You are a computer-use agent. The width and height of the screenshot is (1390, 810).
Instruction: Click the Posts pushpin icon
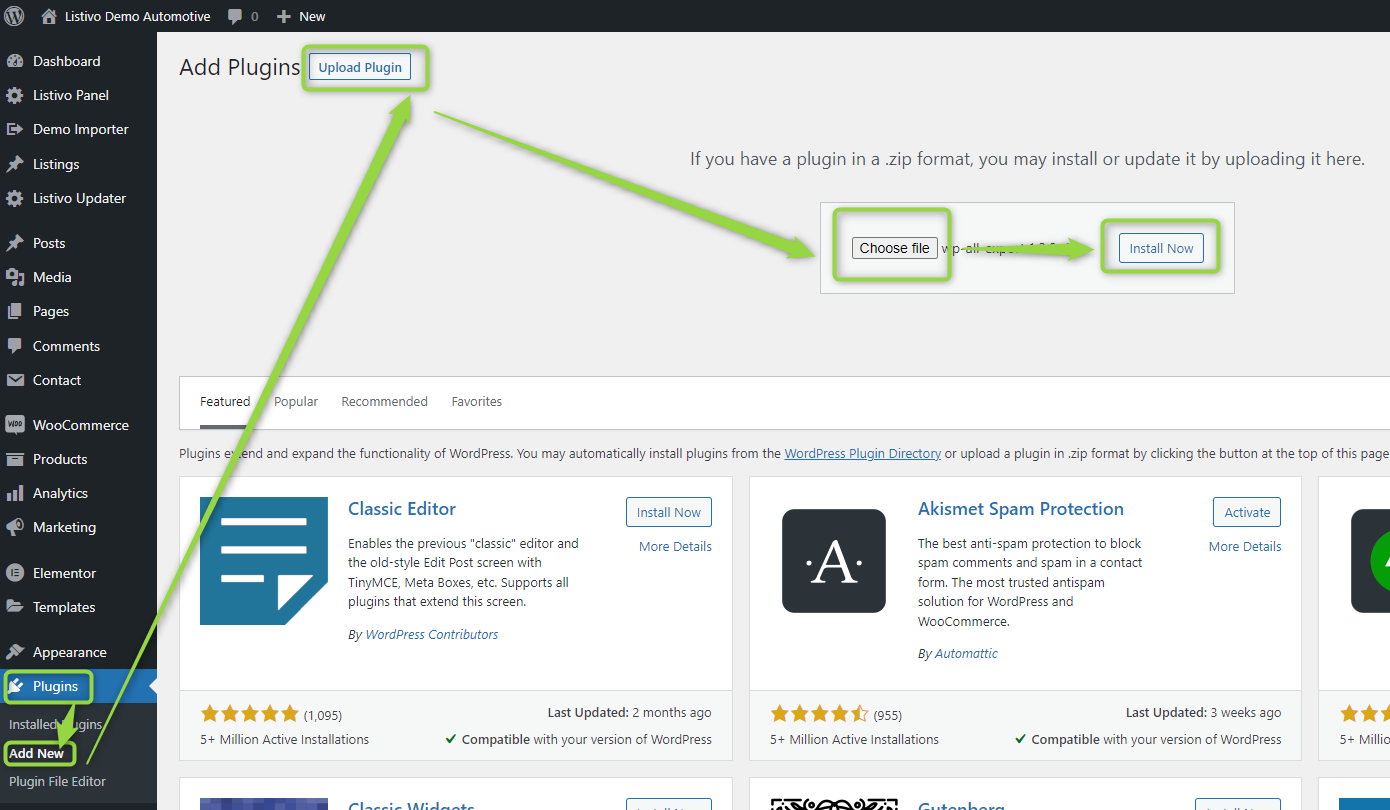tap(15, 243)
